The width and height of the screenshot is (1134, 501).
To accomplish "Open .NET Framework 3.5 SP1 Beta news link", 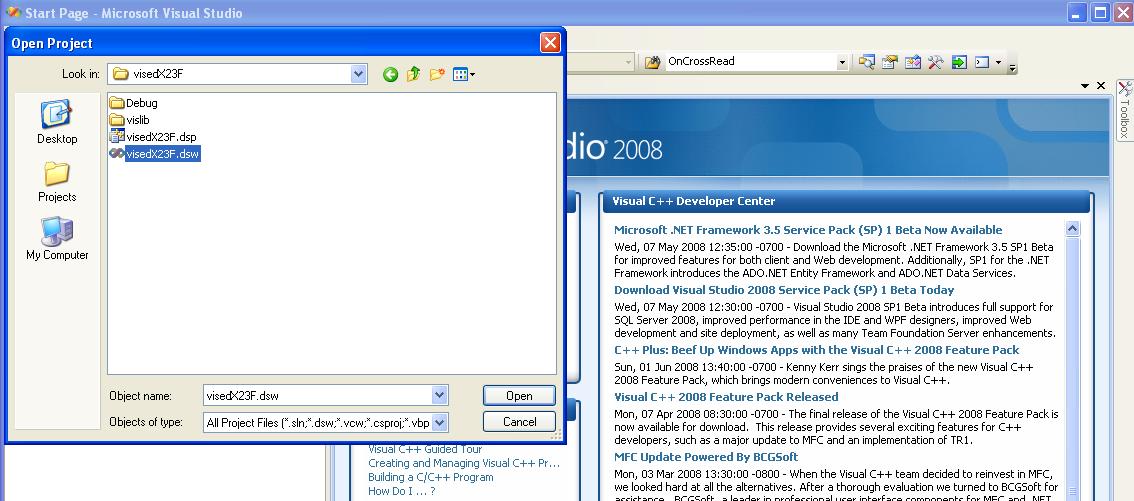I will click(x=808, y=230).
